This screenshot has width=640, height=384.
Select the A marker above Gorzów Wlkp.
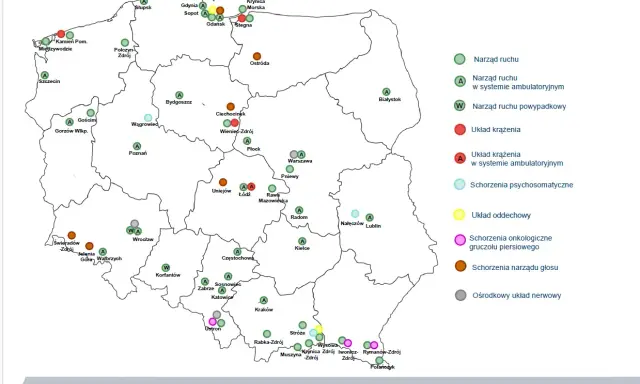[69, 122]
